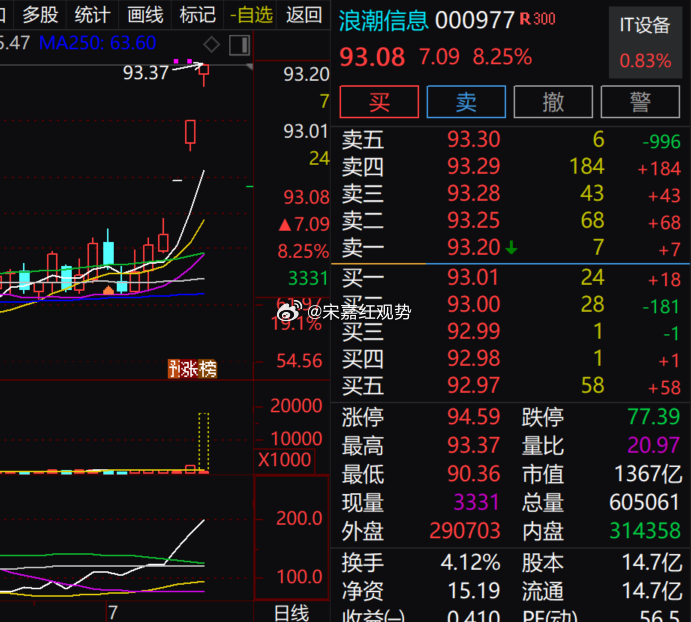Open the IT设备 sector box
Image resolution: width=691 pixels, height=622 pixels.
646,42
